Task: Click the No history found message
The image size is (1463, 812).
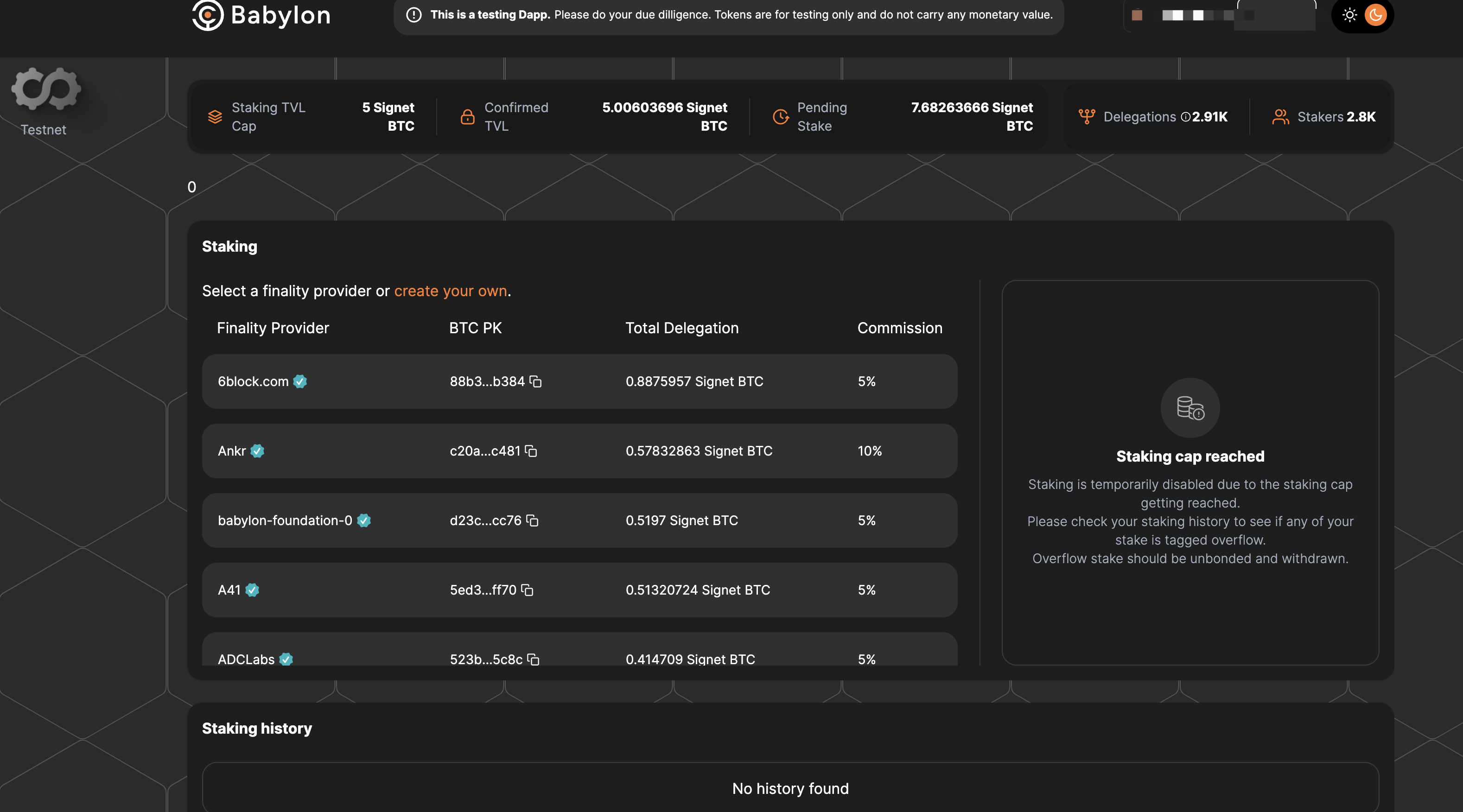Action: point(790,789)
